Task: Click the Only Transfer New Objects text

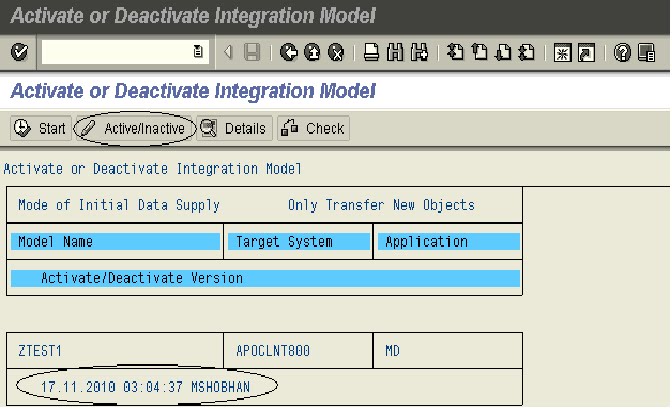Action: point(381,205)
